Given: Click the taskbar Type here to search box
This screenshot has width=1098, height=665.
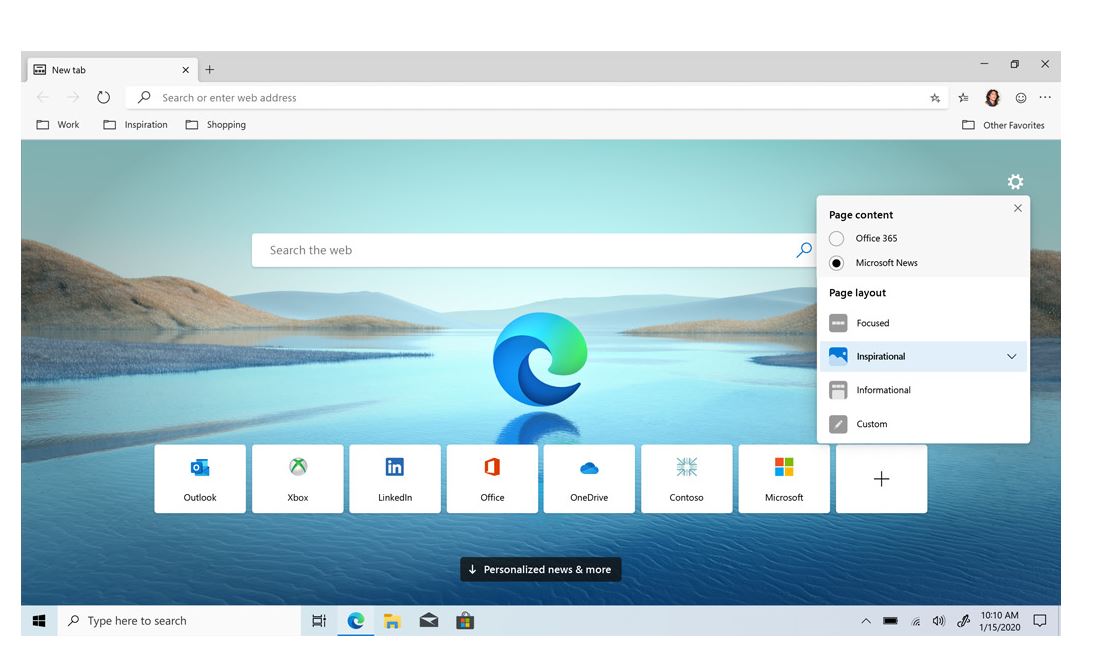Looking at the screenshot, I should [x=179, y=621].
